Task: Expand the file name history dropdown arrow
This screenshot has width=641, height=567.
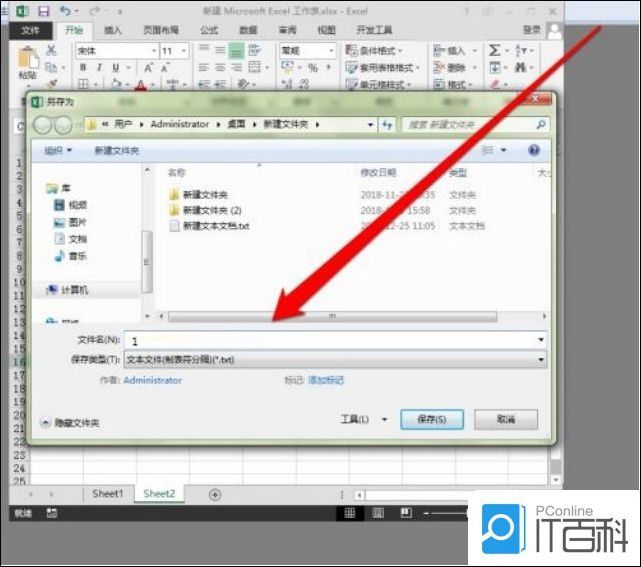Action: (x=541, y=340)
